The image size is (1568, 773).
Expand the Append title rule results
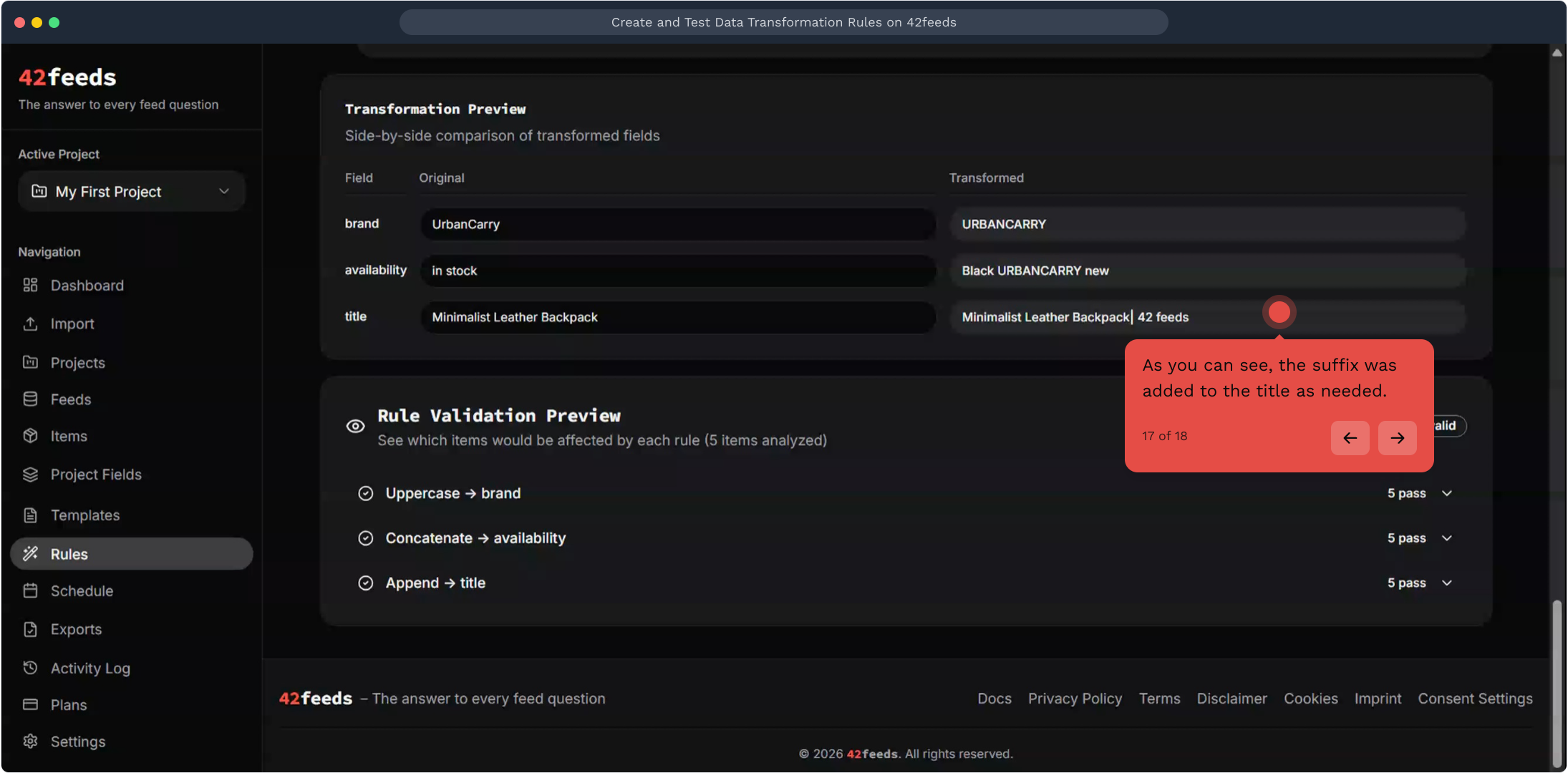click(1447, 583)
